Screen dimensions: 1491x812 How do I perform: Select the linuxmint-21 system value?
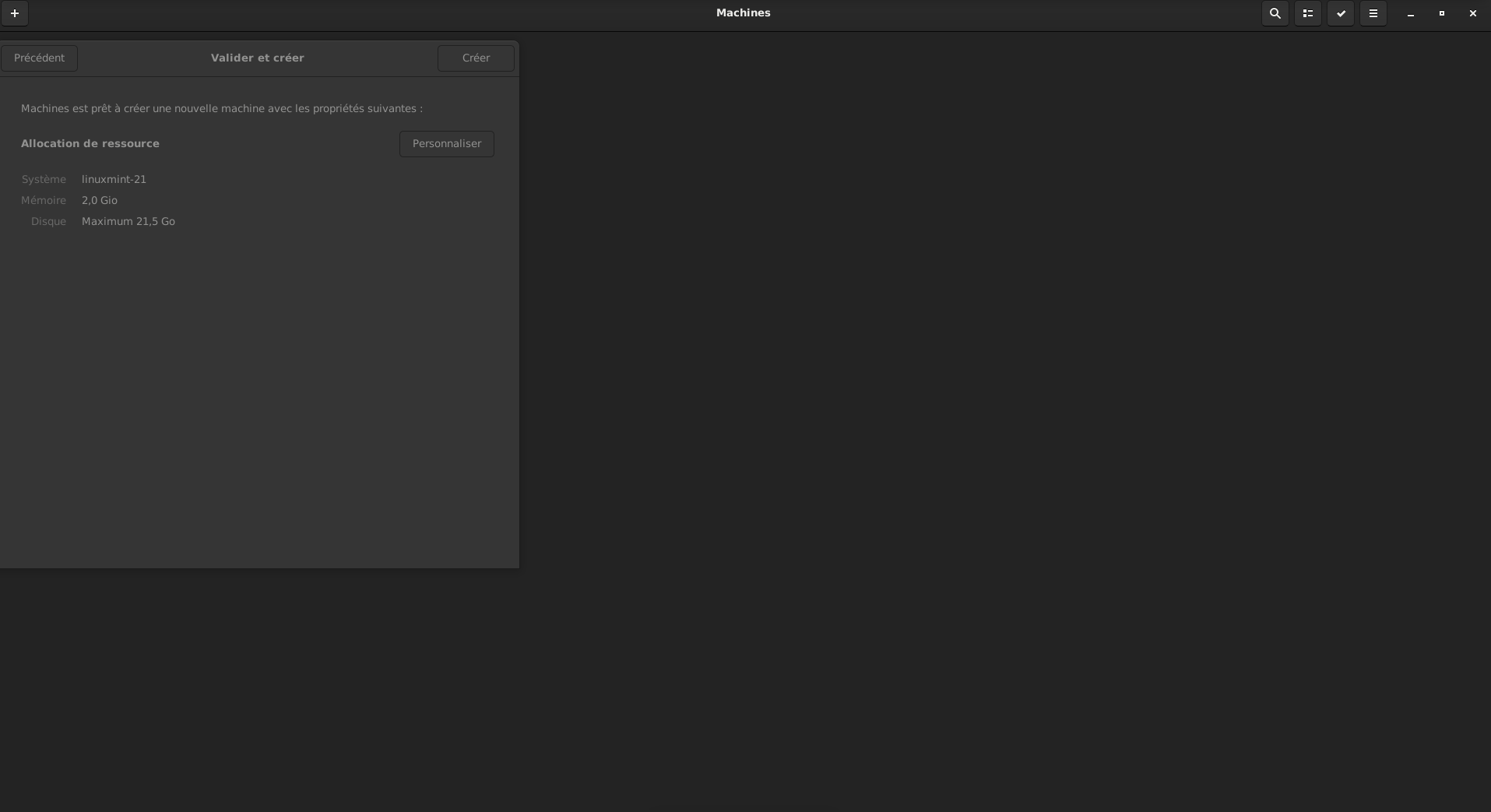click(114, 179)
